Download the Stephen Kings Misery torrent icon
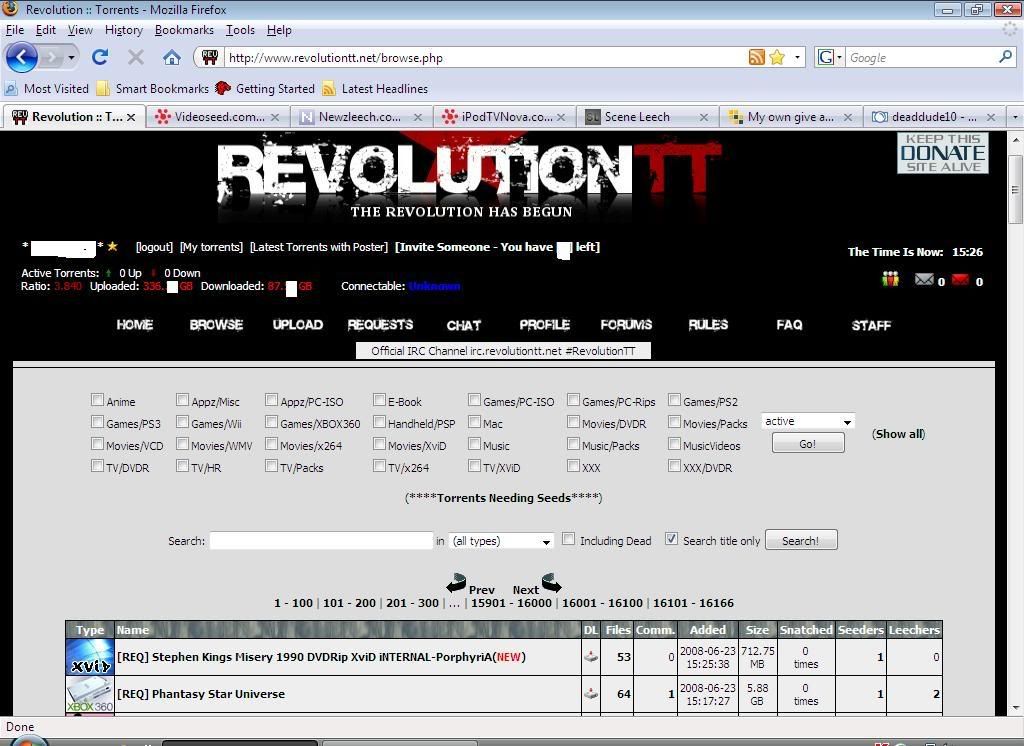The width and height of the screenshot is (1024, 746). [591, 657]
